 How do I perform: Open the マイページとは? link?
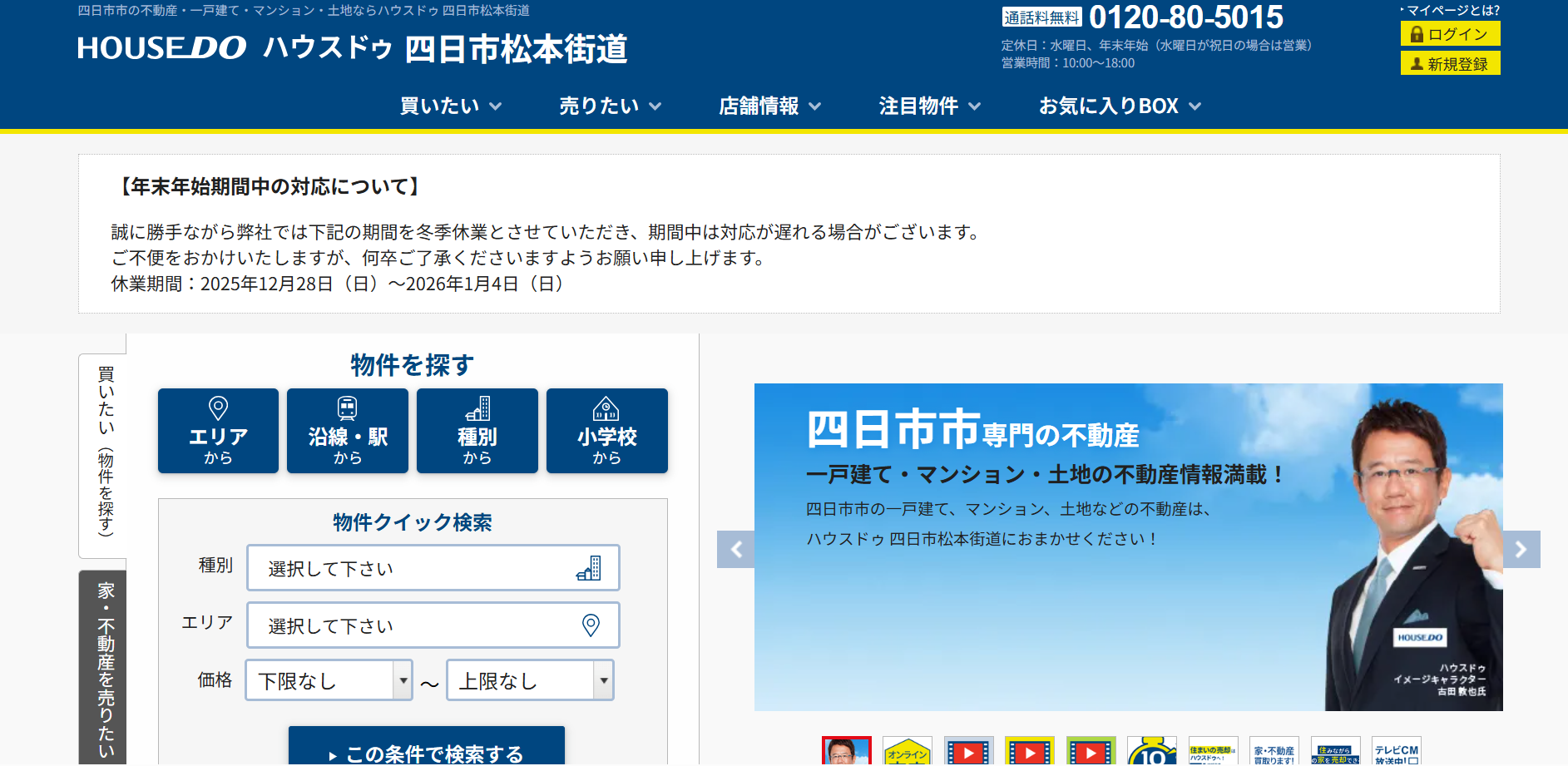(x=1448, y=10)
